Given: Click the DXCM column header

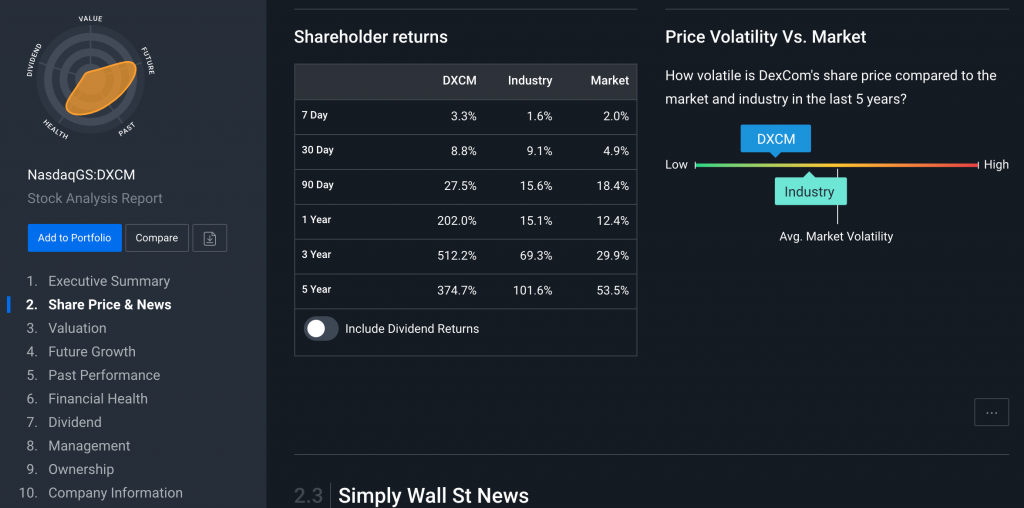Looking at the screenshot, I should point(459,81).
